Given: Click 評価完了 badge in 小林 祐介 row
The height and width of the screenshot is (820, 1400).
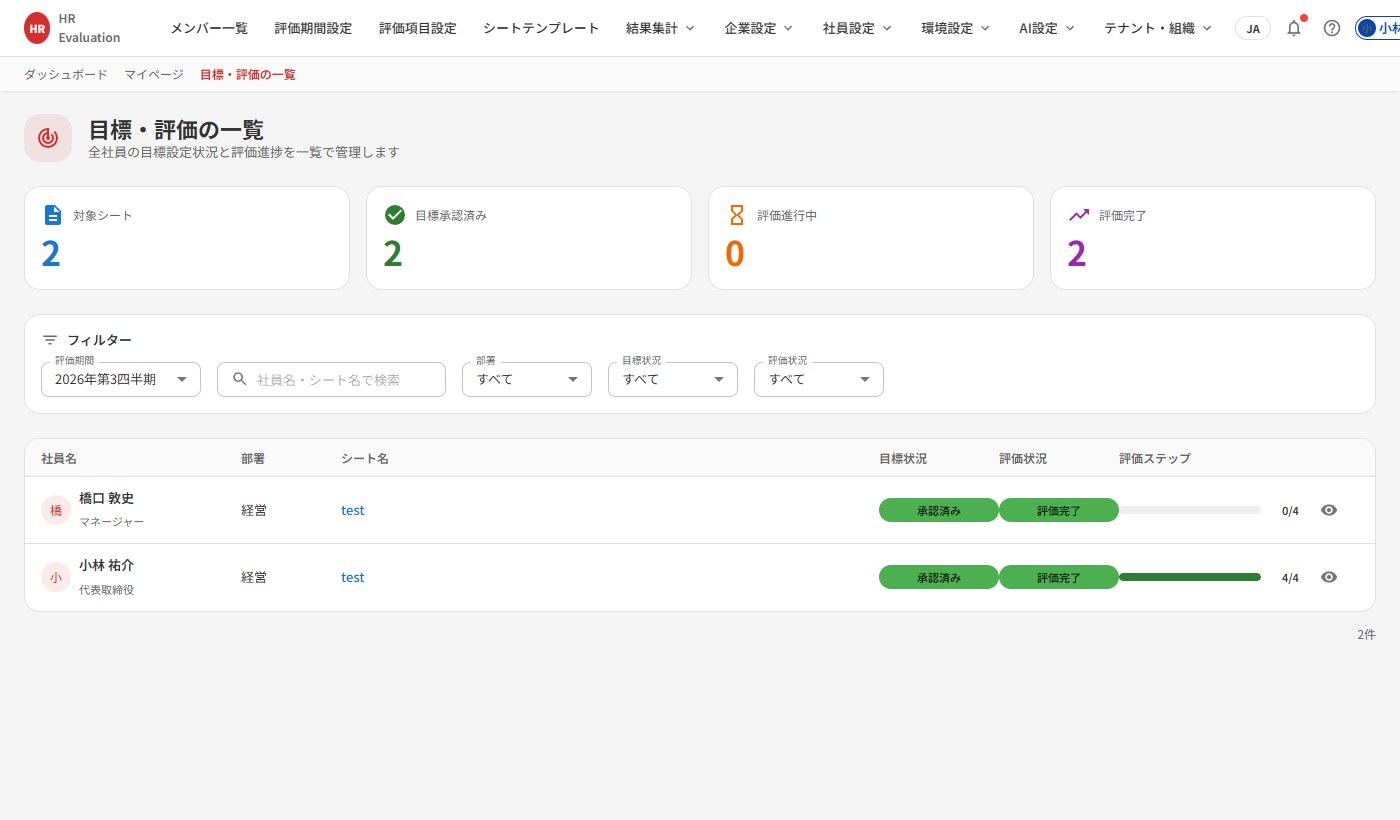Looking at the screenshot, I should pos(1059,577).
